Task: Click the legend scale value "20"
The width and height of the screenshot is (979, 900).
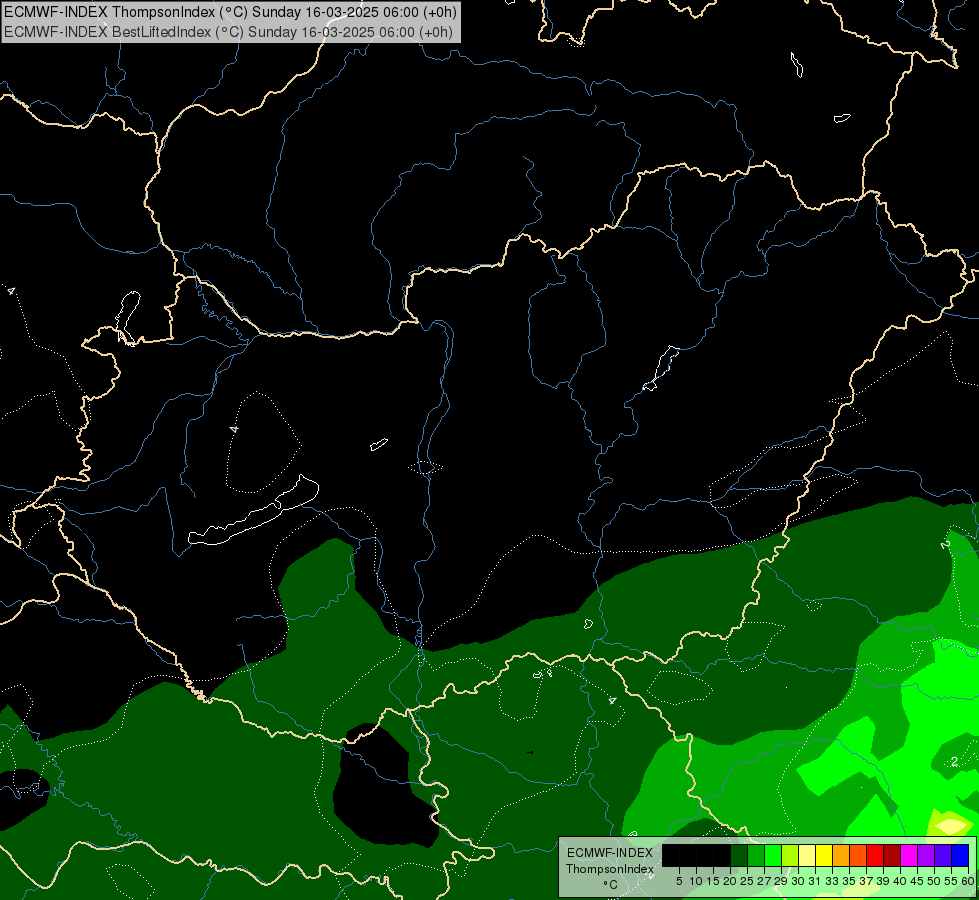Action: (731, 881)
